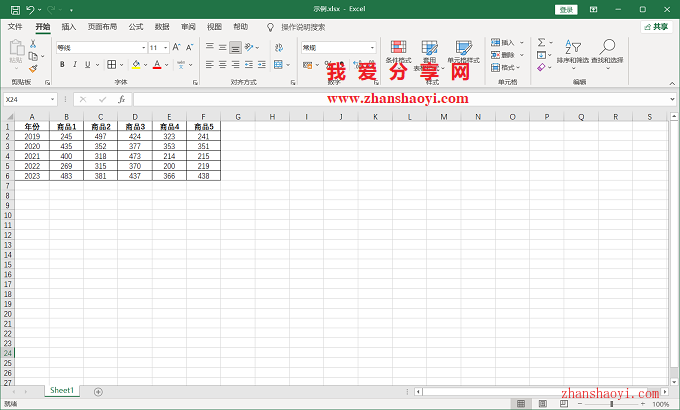Image resolution: width=680 pixels, height=410 pixels.
Task: Click the Decrease Indent icon
Action: 248,65
